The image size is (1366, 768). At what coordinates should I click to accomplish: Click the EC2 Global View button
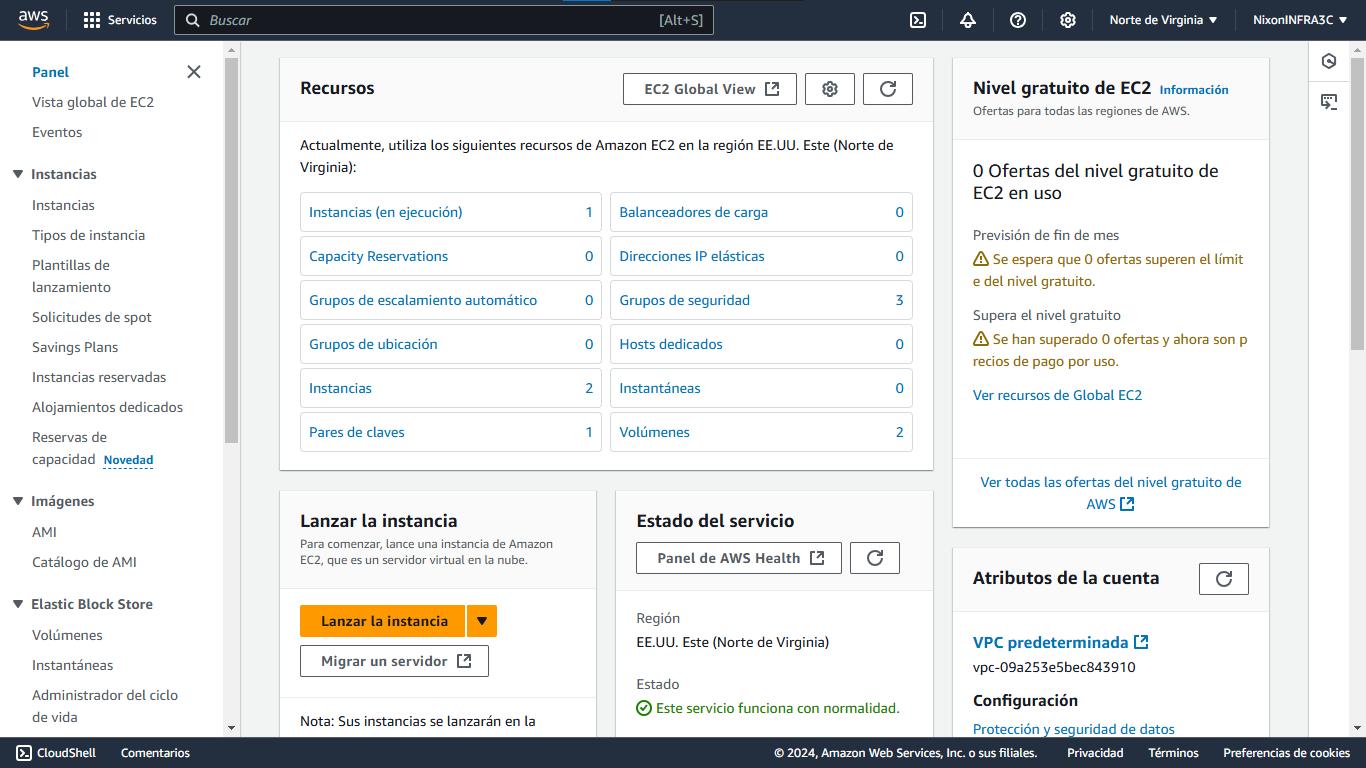click(710, 89)
